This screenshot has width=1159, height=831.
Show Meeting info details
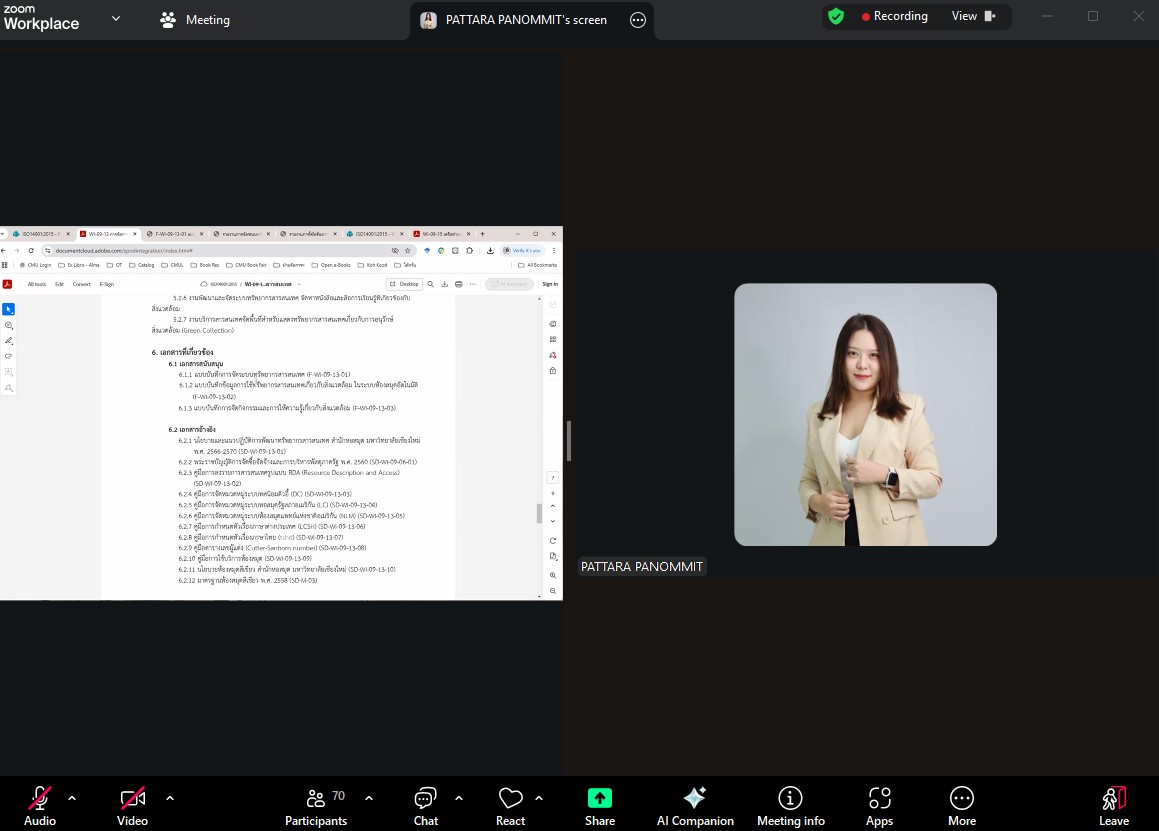[790, 805]
